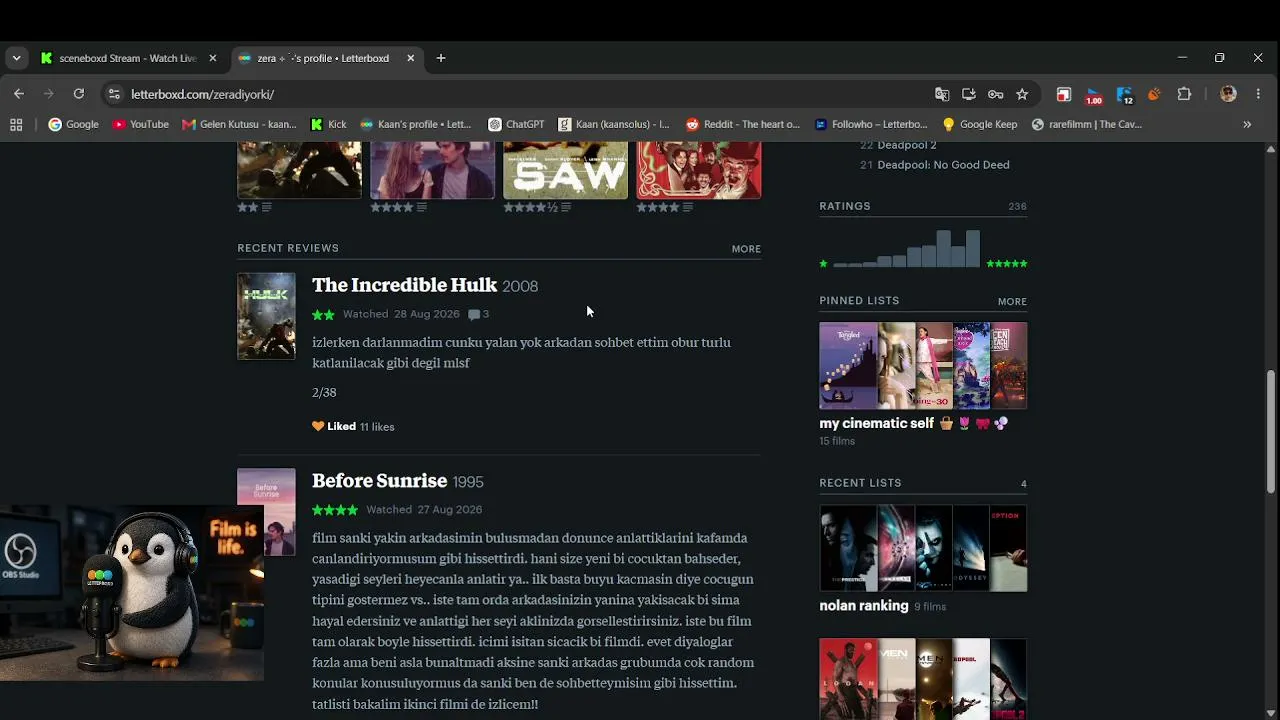Open the new tab plus button

click(x=441, y=58)
